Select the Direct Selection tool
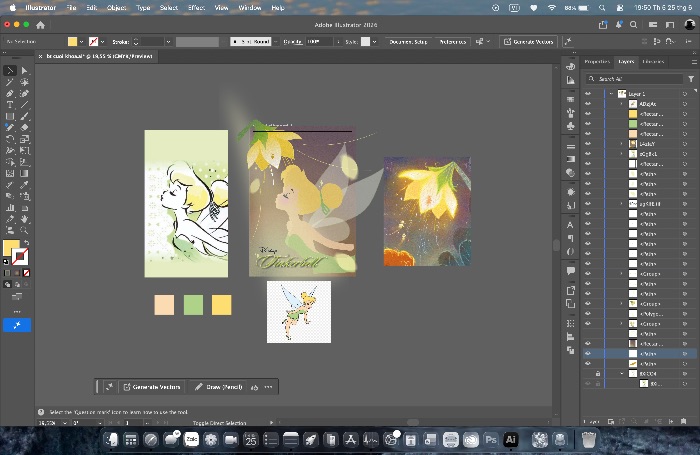700x455 pixels. 24,71
